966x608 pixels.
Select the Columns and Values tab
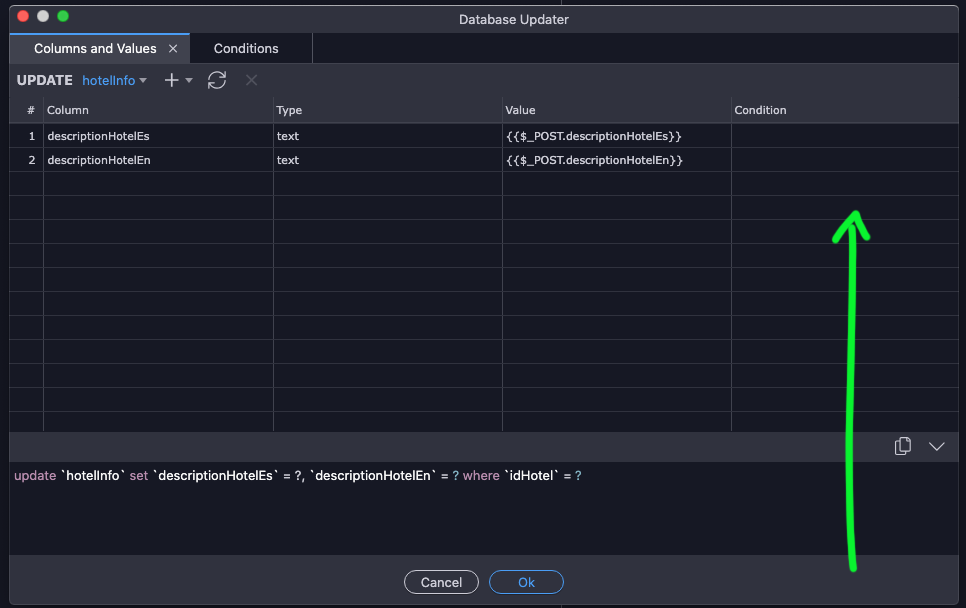(x=95, y=49)
